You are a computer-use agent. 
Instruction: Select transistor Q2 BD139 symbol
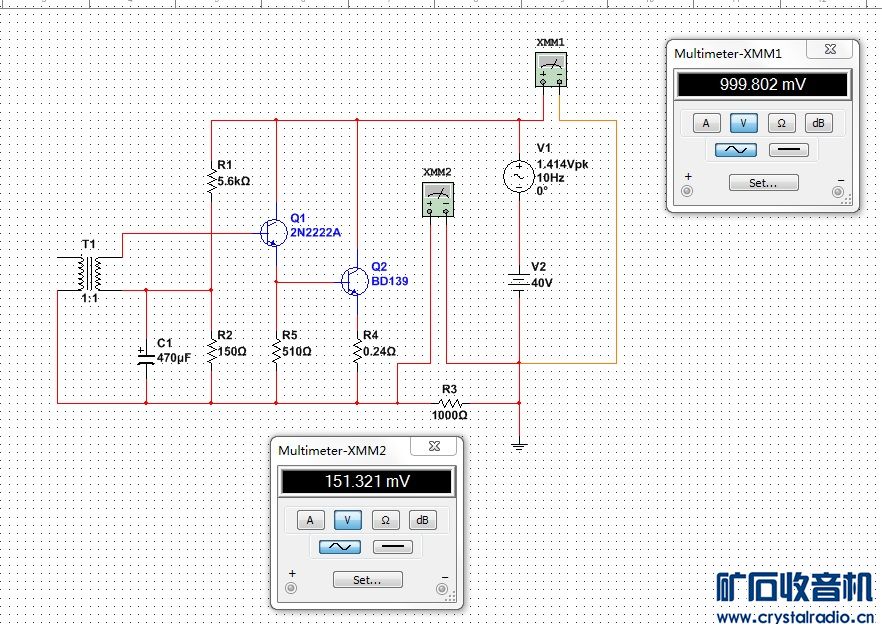[x=355, y=281]
